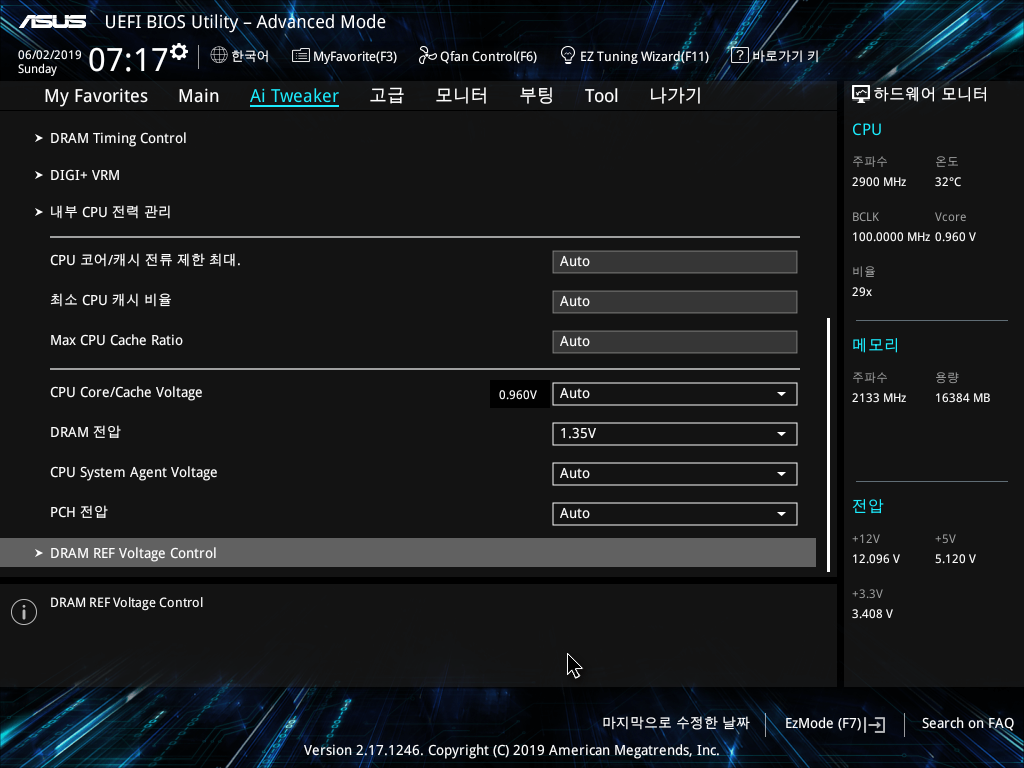Screen dimensions: 1024x768
Task: Click 마지막으로 수정한 날짜 button
Action: pos(676,723)
